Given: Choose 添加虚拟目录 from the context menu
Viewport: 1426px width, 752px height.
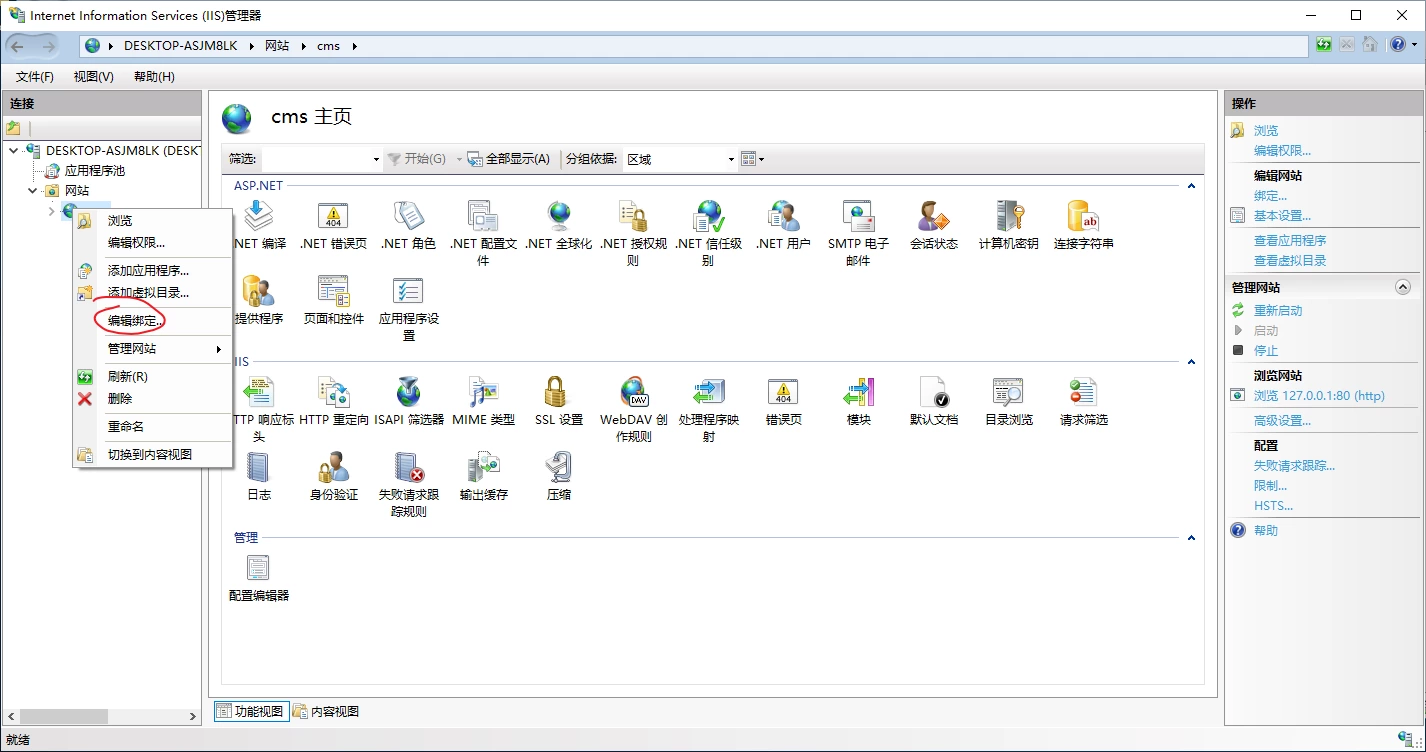Looking at the screenshot, I should click(x=153, y=292).
